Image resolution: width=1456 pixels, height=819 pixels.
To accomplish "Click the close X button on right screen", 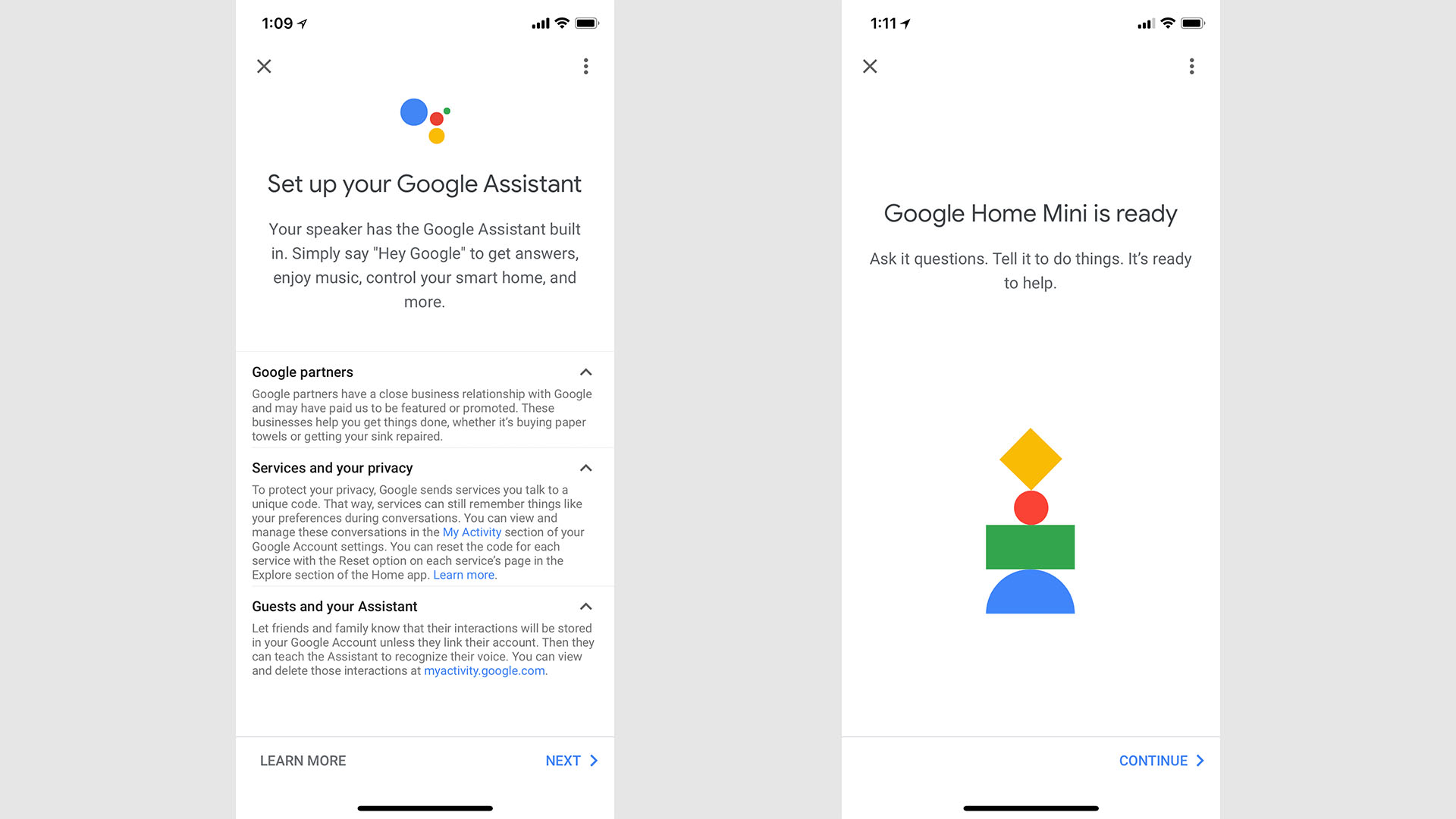I will [870, 66].
